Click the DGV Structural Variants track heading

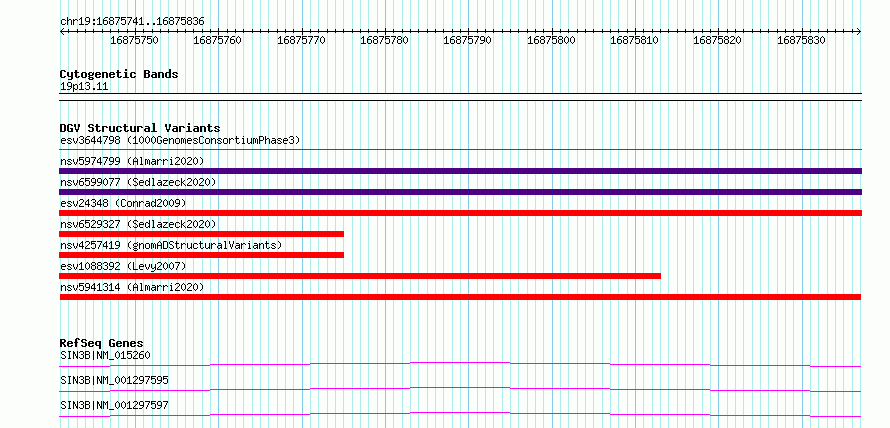coord(140,128)
